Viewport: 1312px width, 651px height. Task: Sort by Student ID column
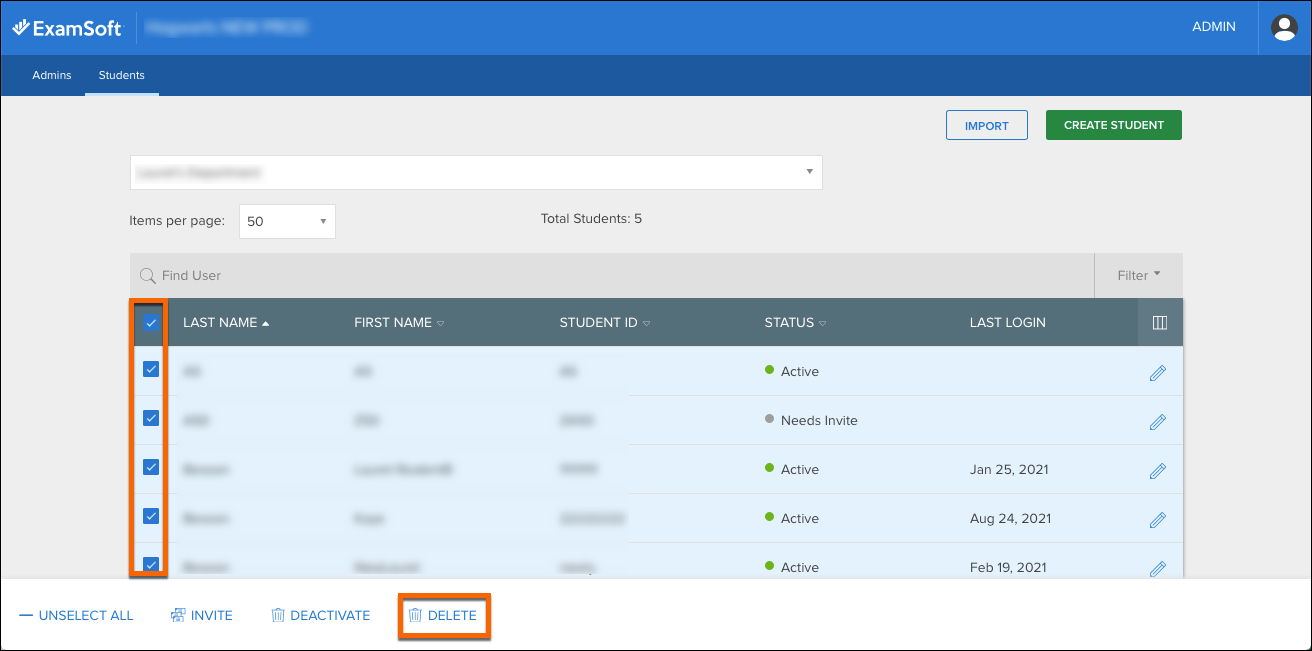coord(605,323)
